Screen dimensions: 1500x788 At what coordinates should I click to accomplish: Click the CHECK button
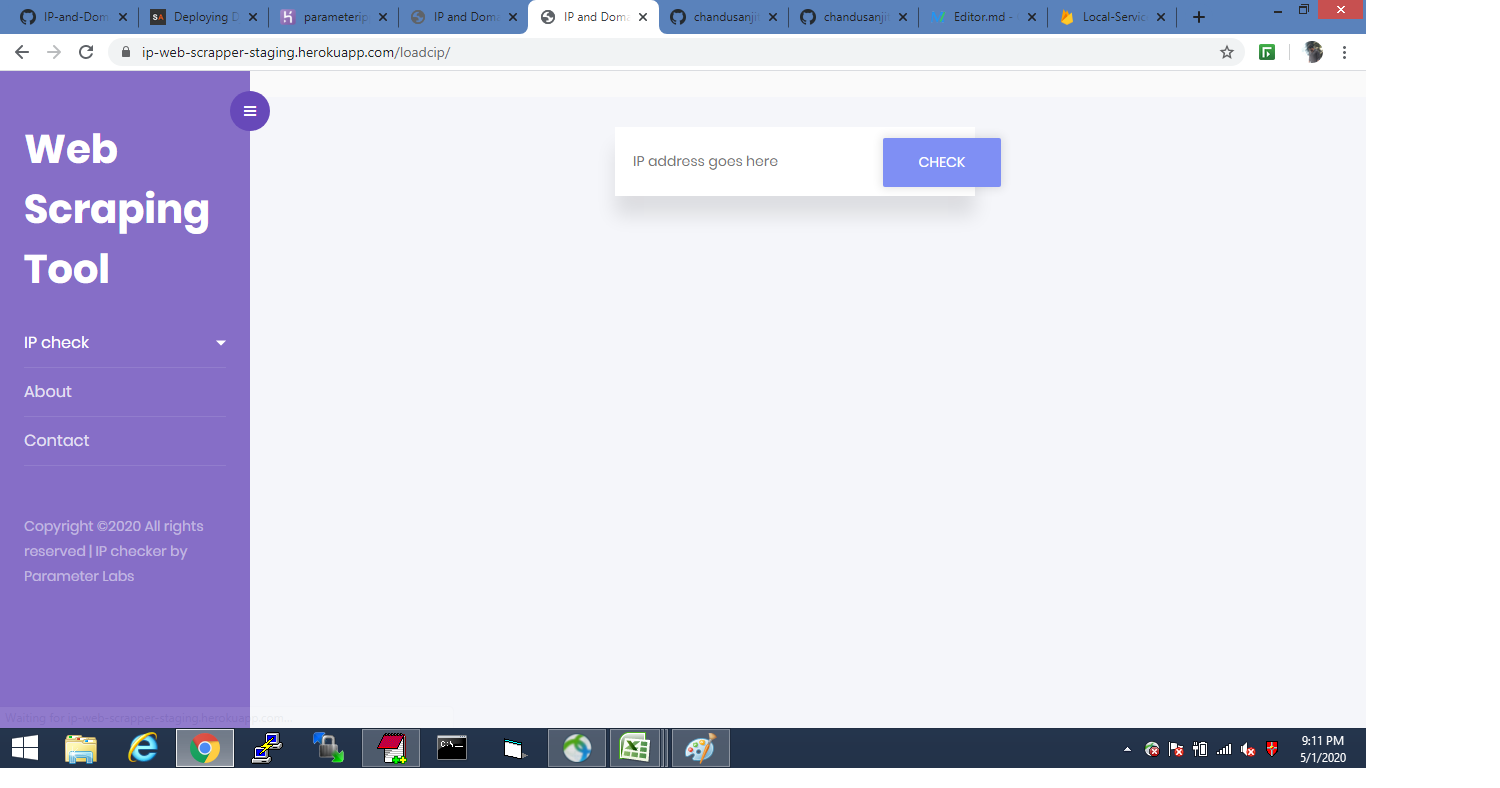tap(942, 162)
